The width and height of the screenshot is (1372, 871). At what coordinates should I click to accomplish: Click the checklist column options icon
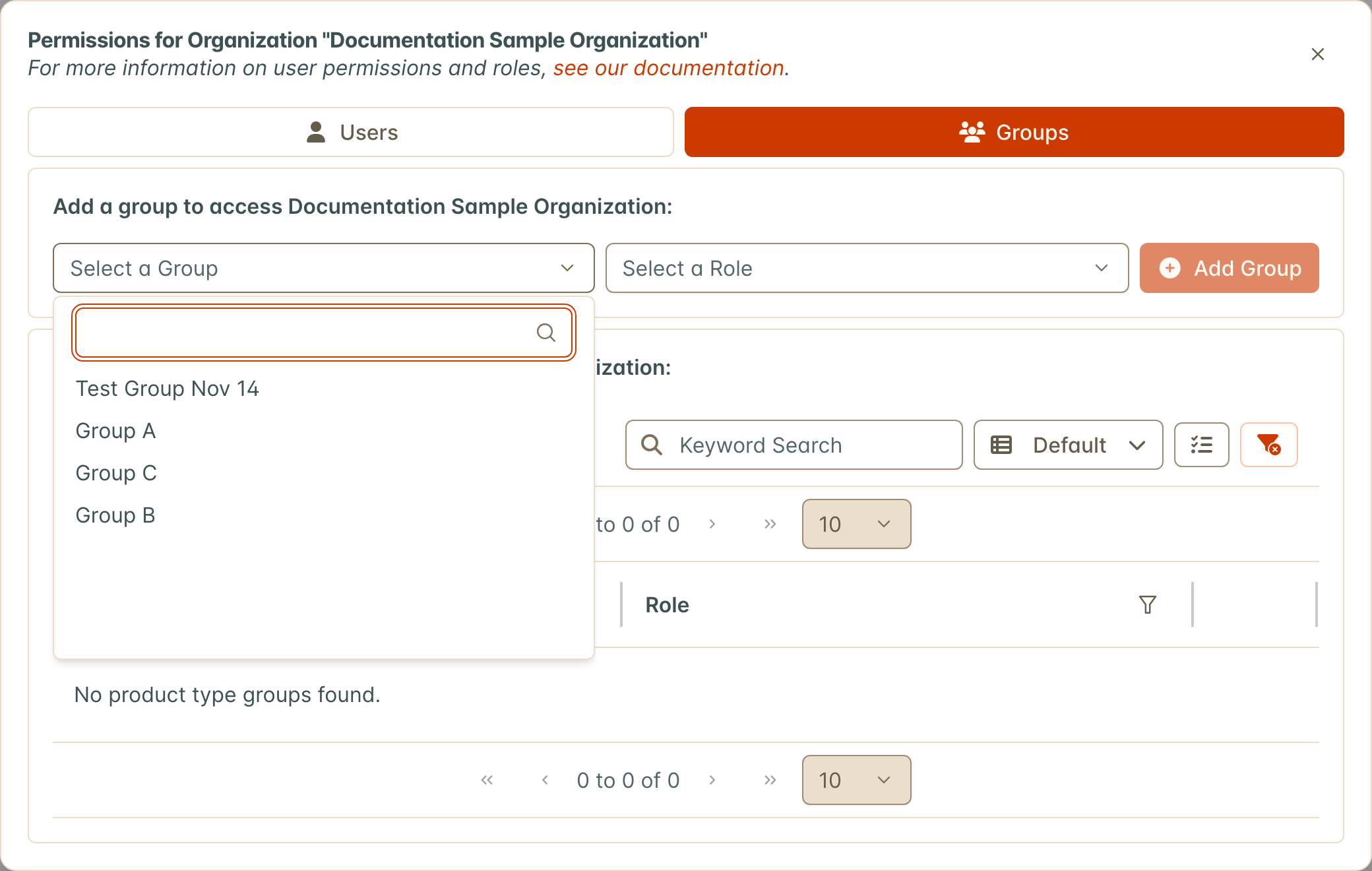[1201, 445]
